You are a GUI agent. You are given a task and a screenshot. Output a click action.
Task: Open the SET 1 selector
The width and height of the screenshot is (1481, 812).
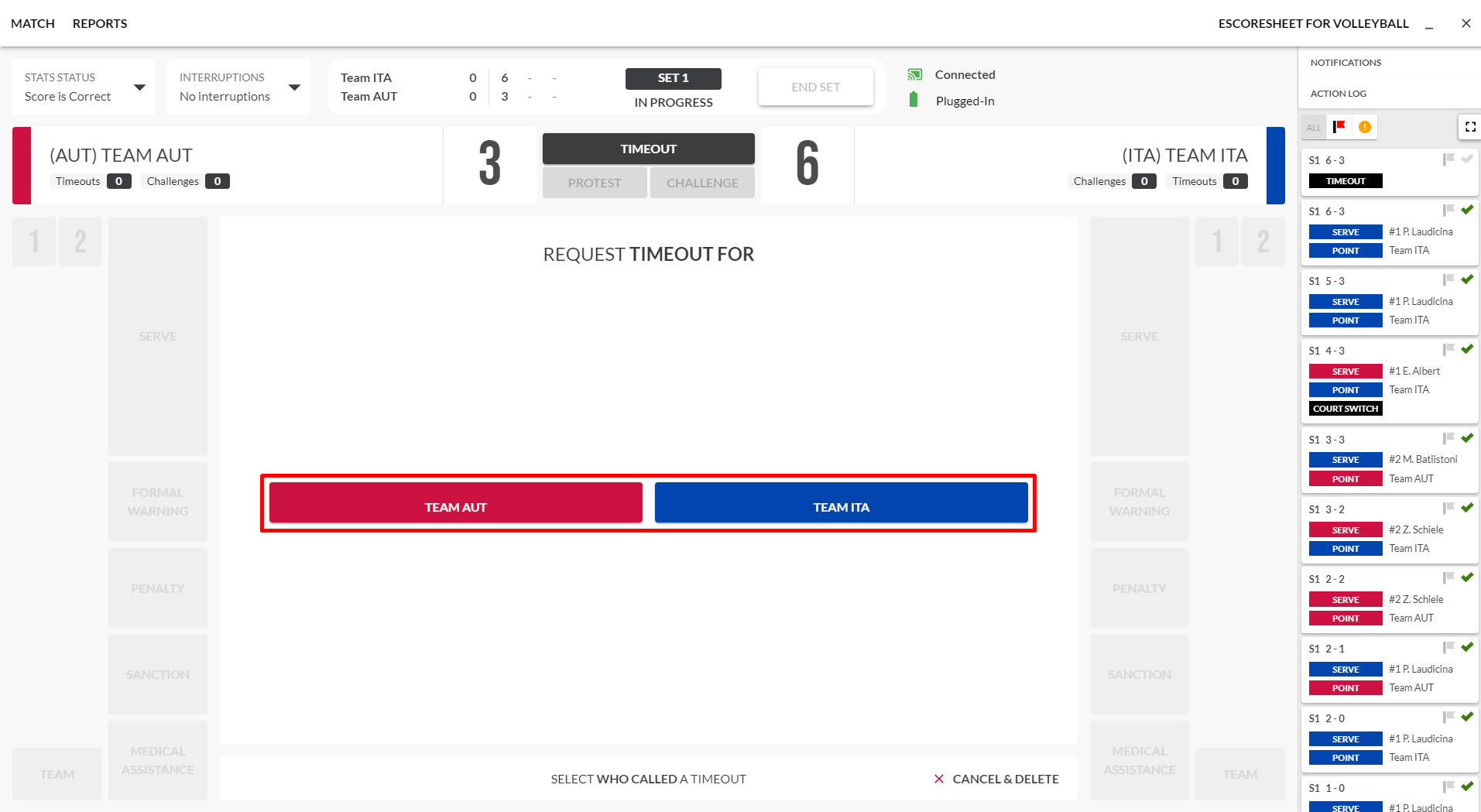[673, 78]
